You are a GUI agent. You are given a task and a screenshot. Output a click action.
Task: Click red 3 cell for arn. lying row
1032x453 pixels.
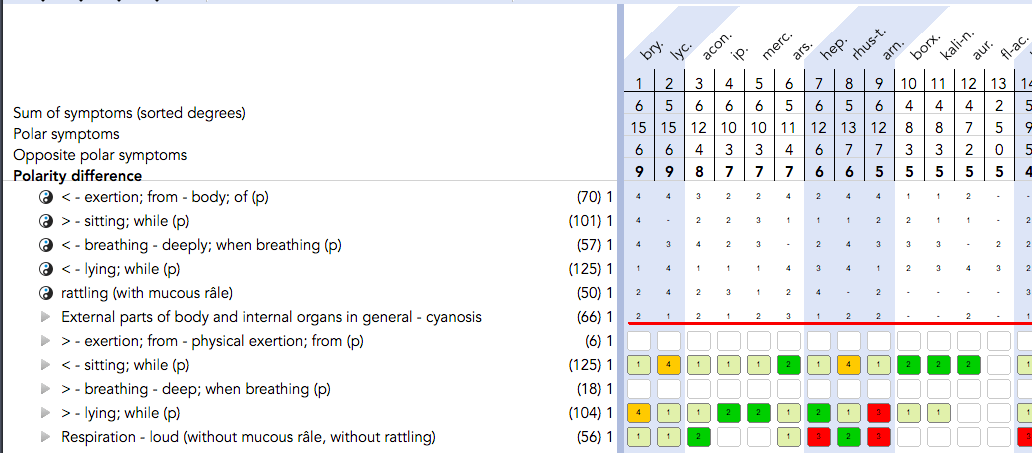879,413
